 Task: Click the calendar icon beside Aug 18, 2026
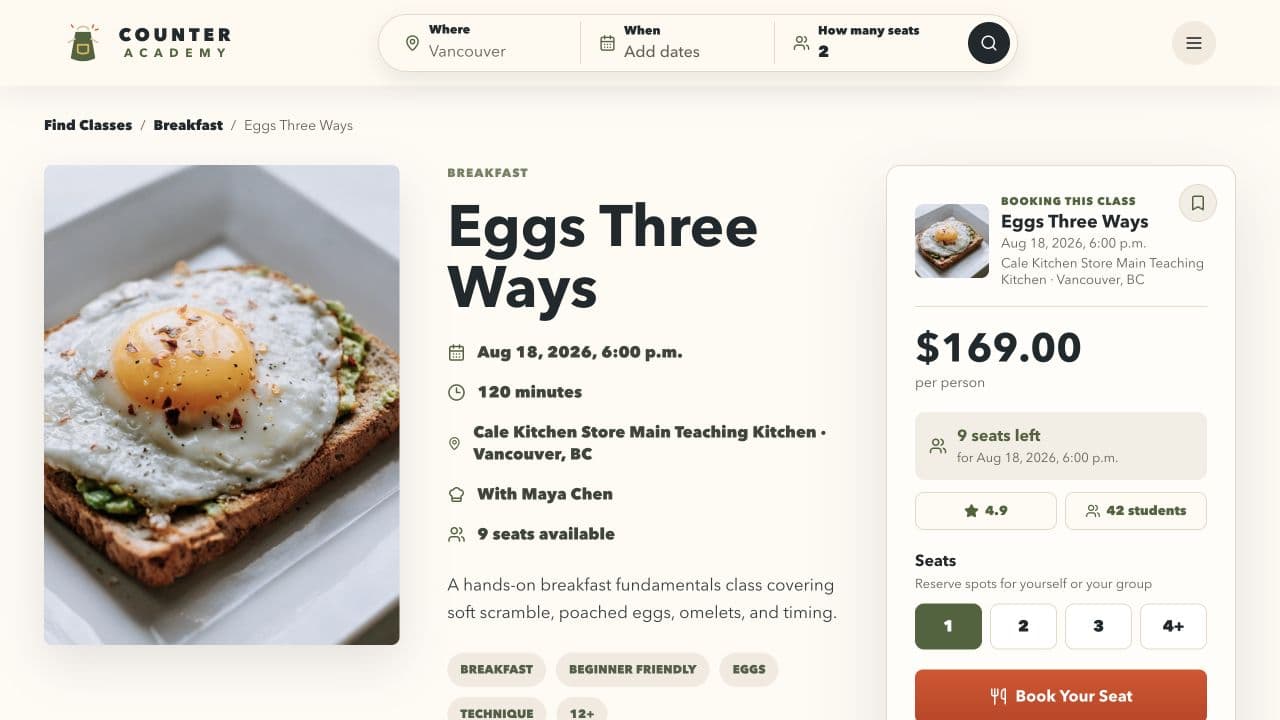click(456, 352)
